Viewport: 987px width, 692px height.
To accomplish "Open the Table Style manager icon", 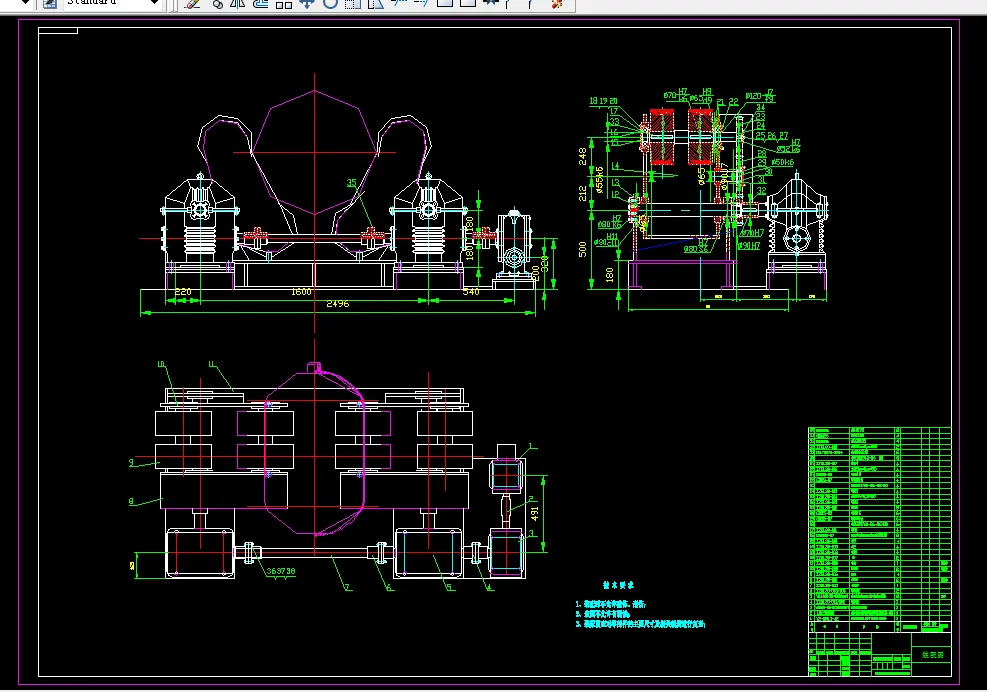I will (50, 3).
